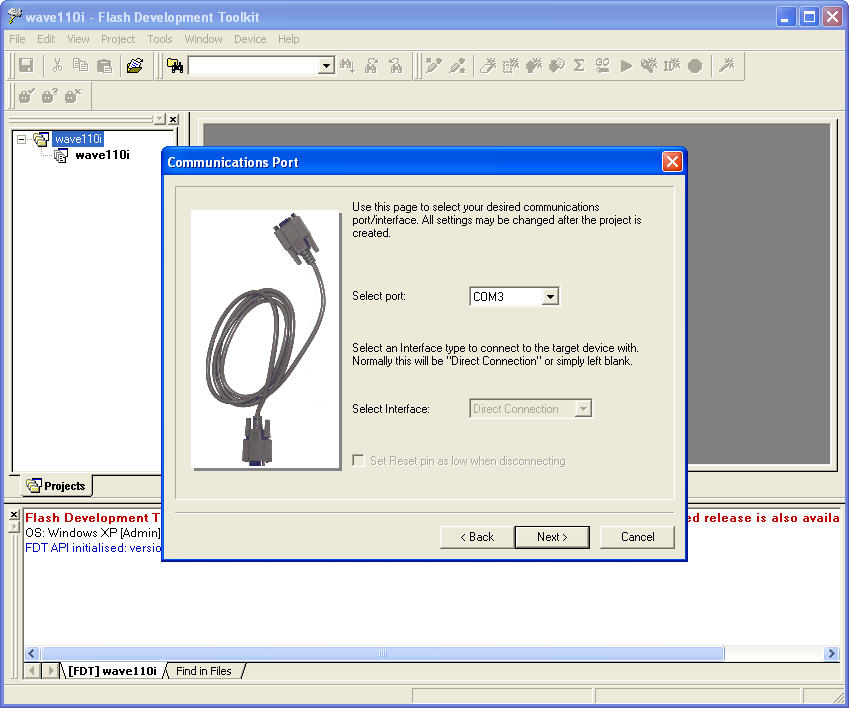Close the workspace panel with its X button
Image resolution: width=849 pixels, height=708 pixels.
coord(173,119)
